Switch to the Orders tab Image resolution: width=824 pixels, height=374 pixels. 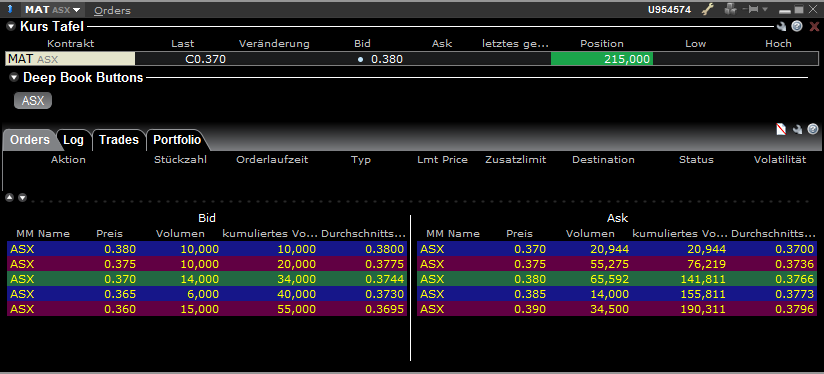(30, 140)
